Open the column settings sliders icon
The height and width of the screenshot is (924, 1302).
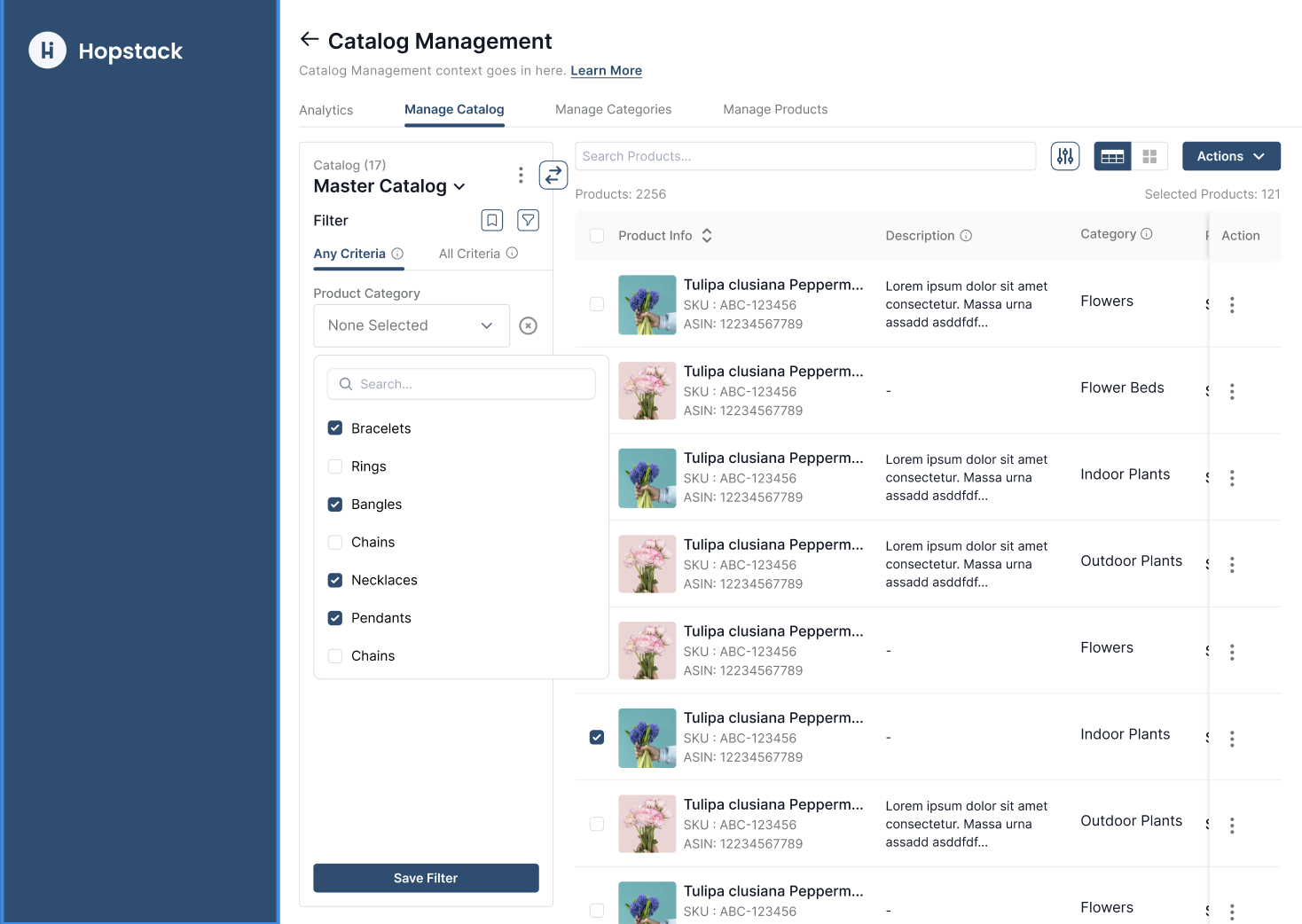click(x=1064, y=156)
